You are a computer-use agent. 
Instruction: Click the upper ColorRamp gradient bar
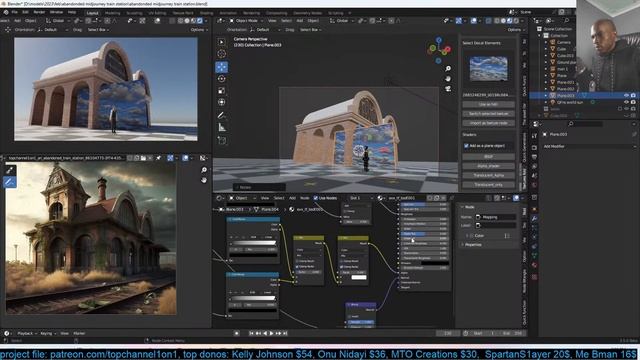coord(253,243)
